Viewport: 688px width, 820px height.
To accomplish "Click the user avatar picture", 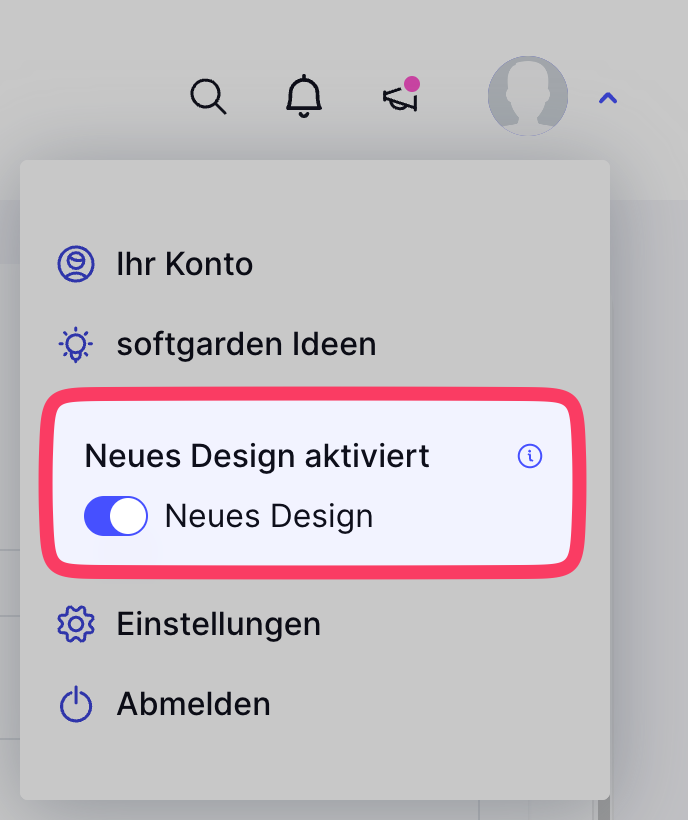I will [528, 96].
